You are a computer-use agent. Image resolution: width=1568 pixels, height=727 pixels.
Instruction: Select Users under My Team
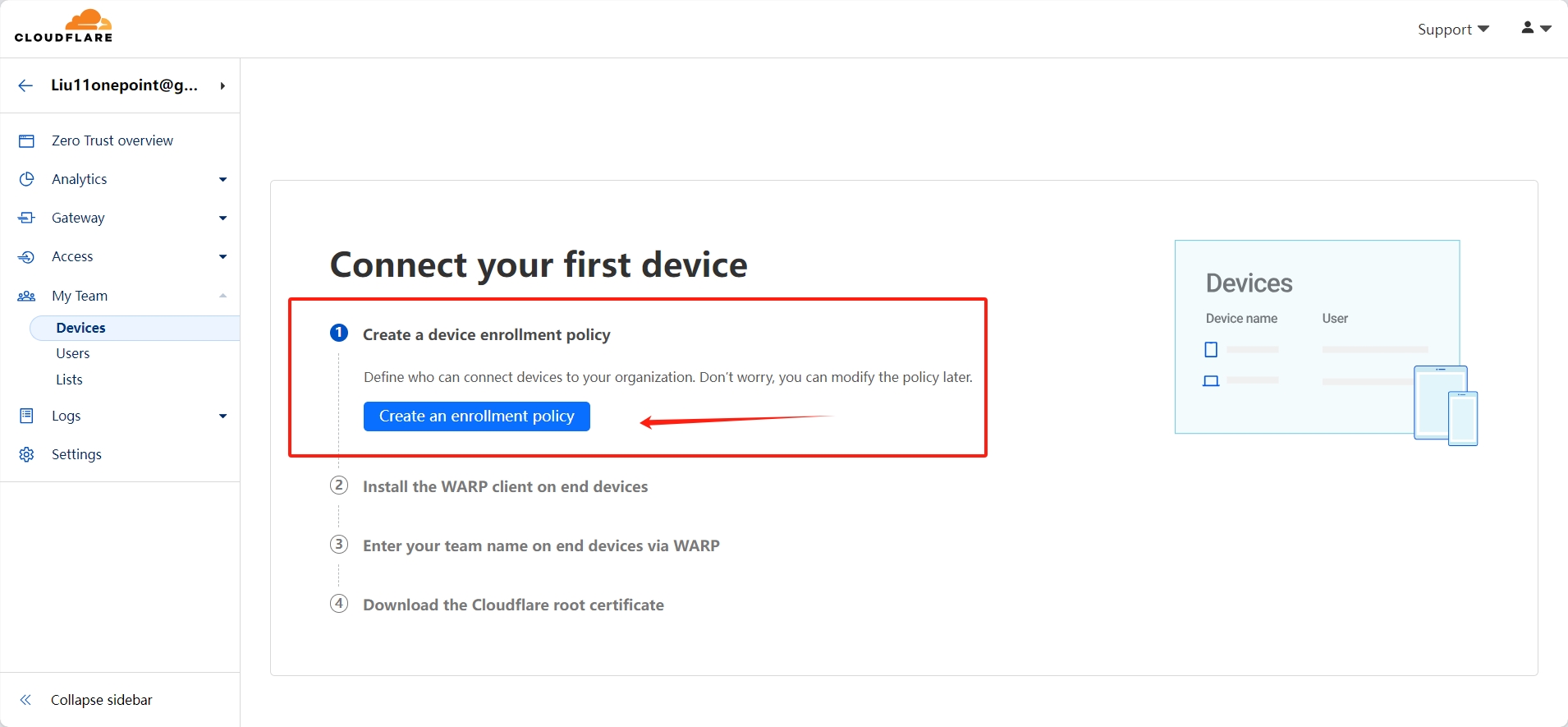click(73, 353)
